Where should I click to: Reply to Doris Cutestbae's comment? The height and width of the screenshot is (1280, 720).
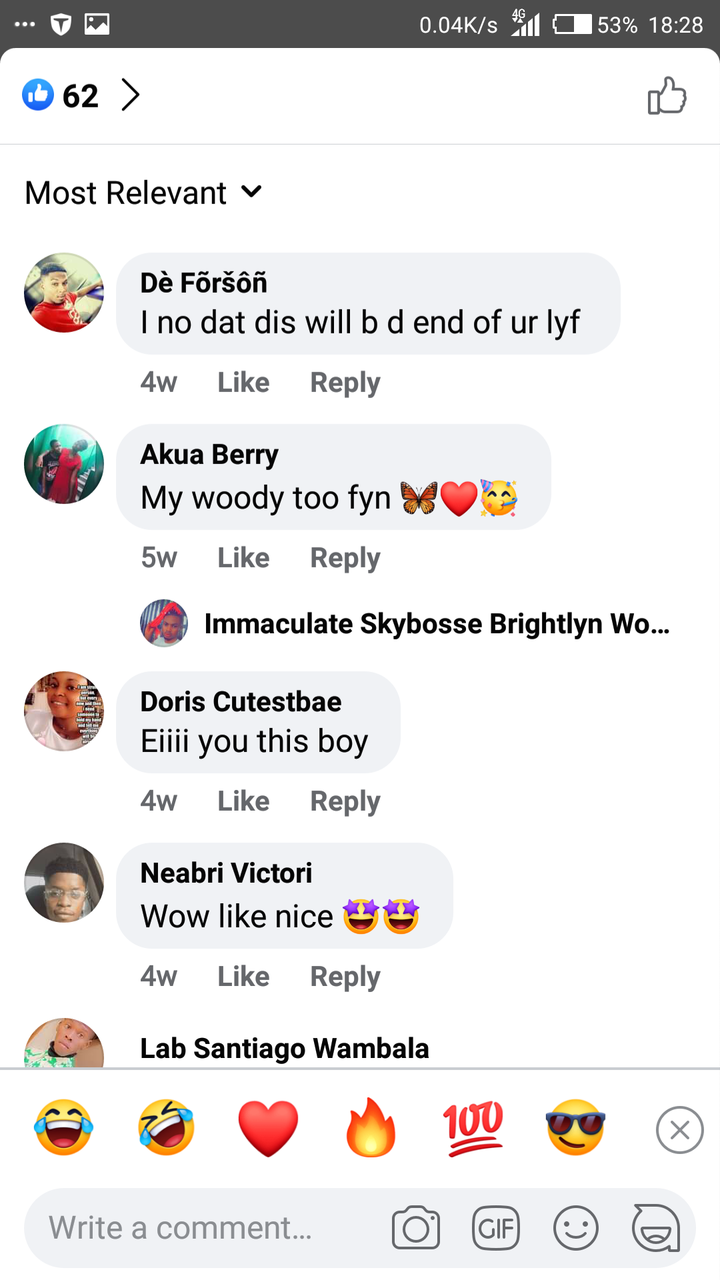(345, 801)
